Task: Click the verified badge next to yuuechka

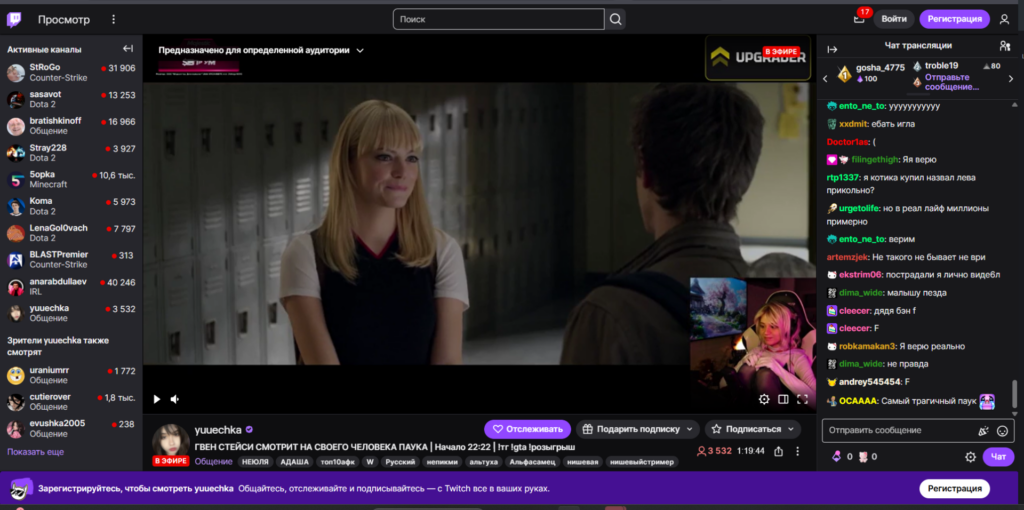Action: (249, 430)
